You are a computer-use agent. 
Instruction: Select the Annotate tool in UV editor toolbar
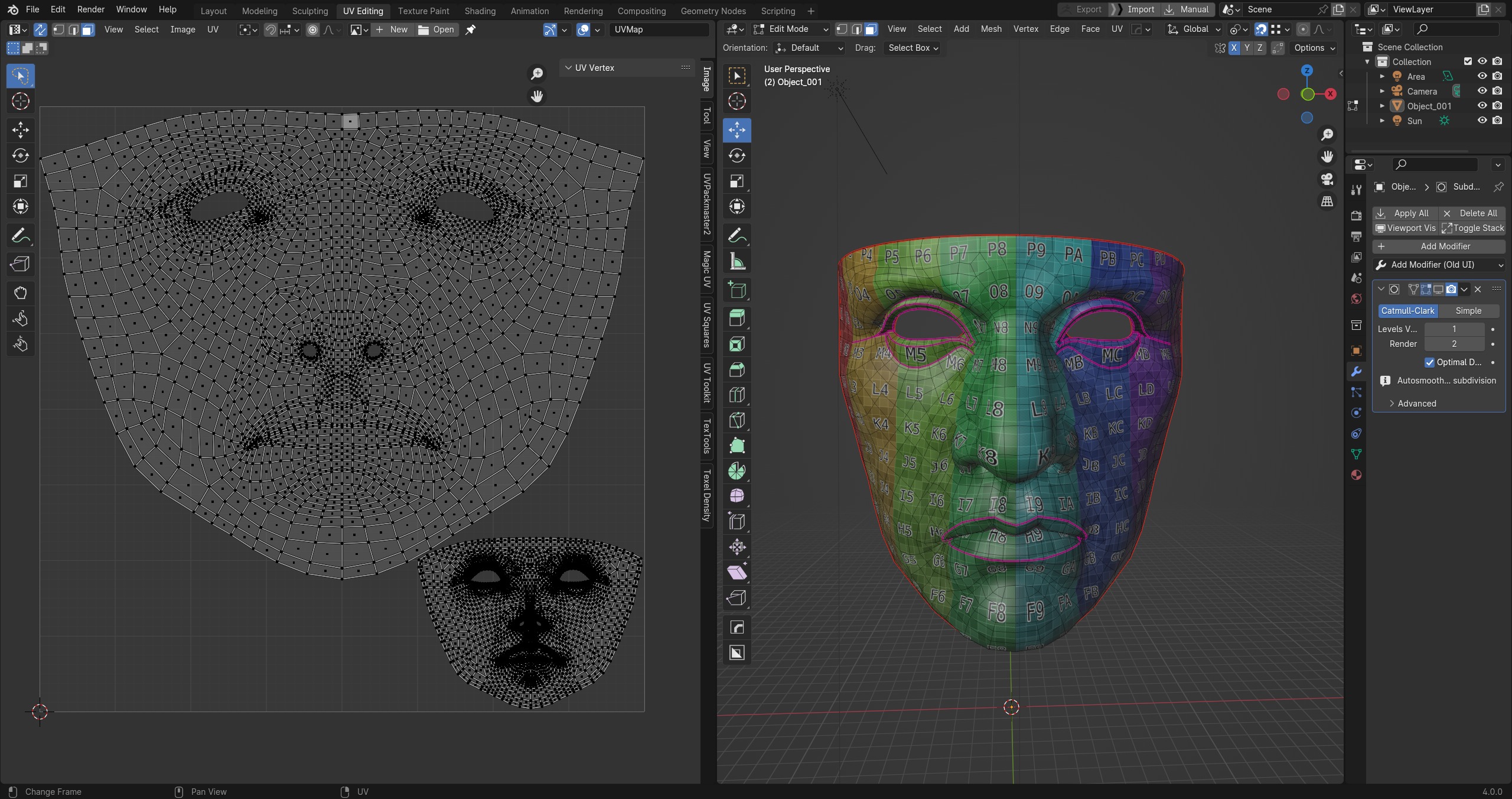21,236
